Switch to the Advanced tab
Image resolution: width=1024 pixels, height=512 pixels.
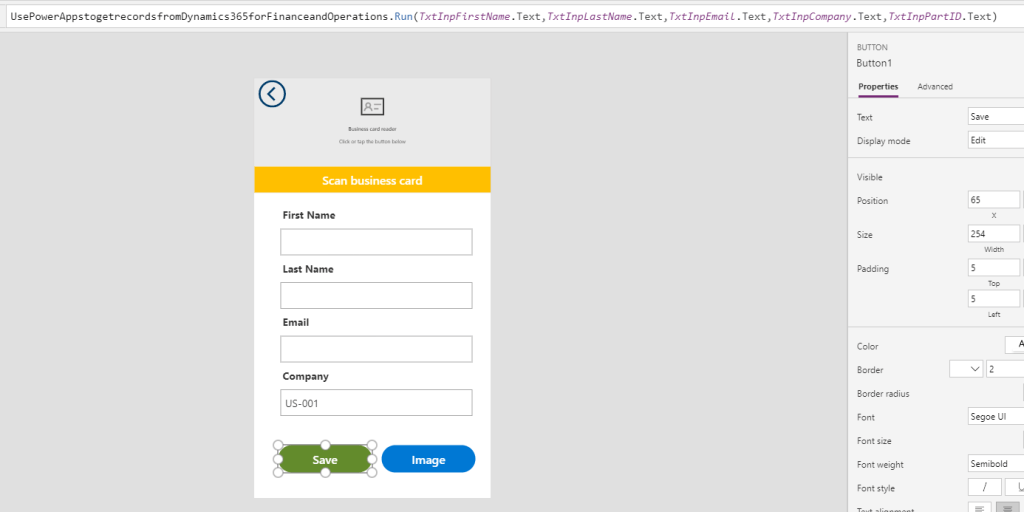tap(935, 87)
